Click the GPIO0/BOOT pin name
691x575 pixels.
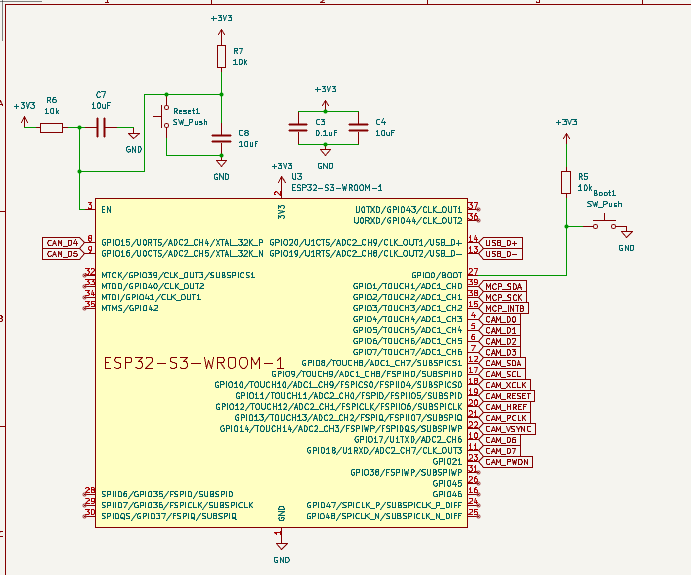(437, 275)
